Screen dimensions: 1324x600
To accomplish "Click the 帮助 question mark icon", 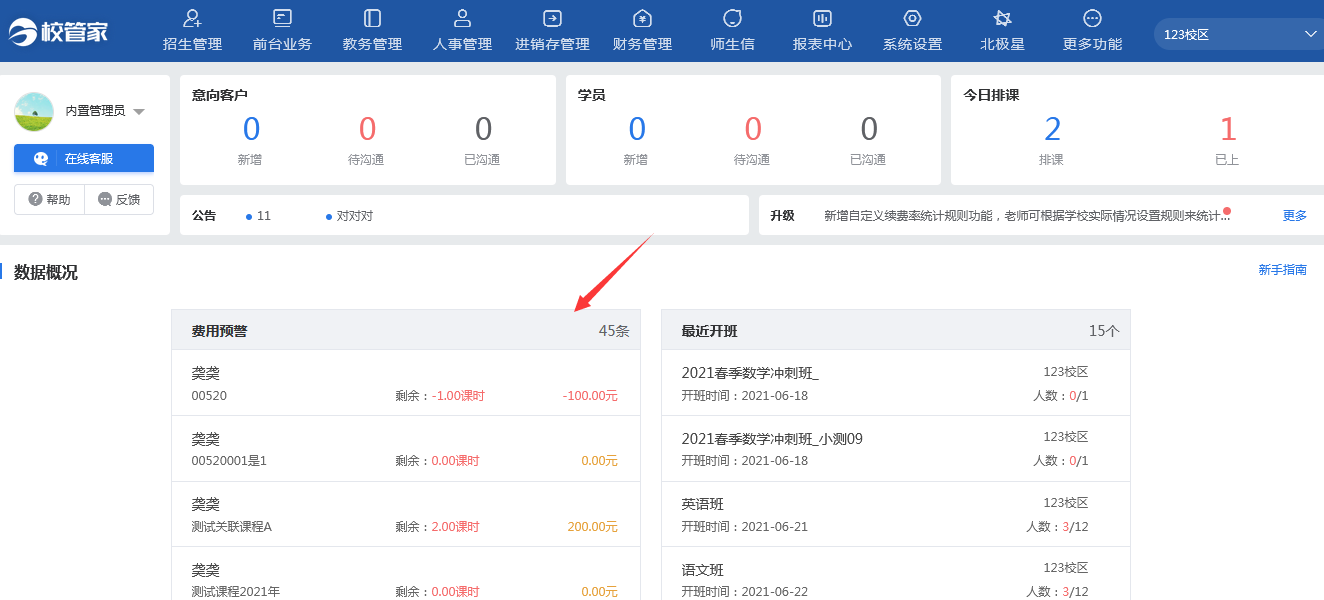I will (35, 199).
